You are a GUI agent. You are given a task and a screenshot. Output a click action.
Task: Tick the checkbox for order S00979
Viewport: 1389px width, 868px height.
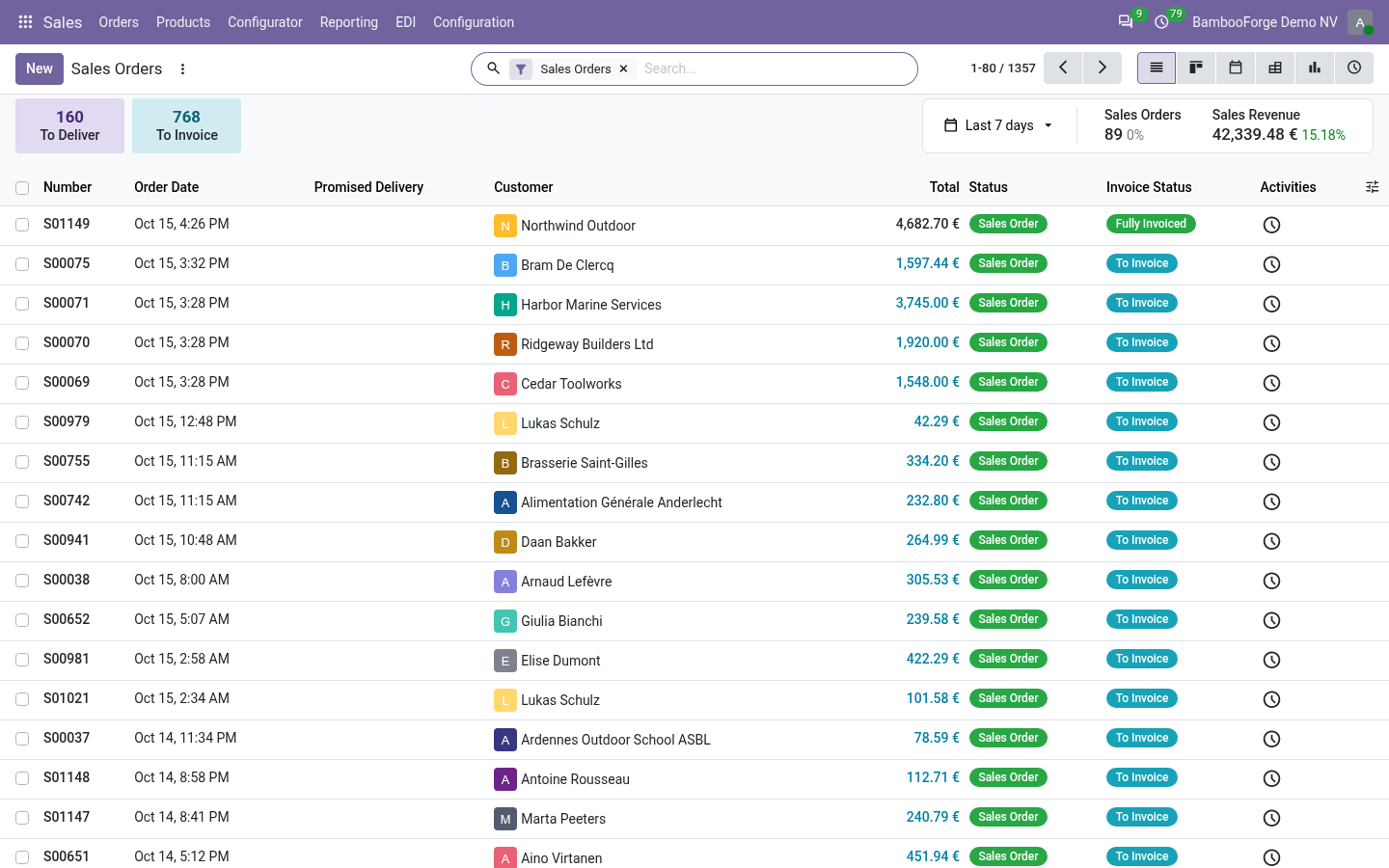pyautogui.click(x=22, y=422)
